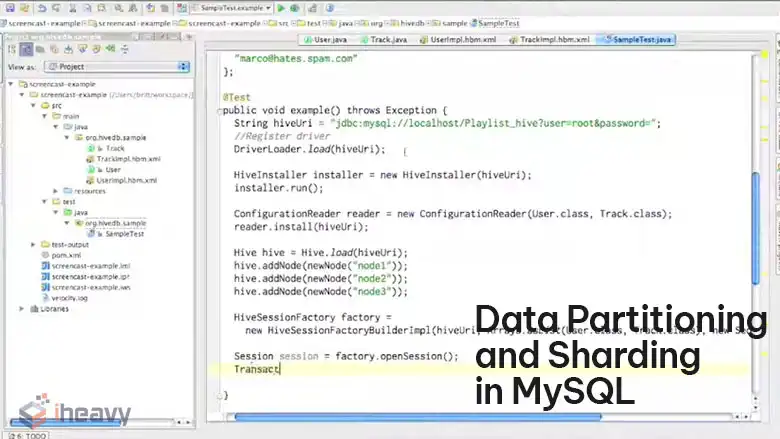Open the View as Project combo box
This screenshot has height=439, width=780.
pos(117,67)
